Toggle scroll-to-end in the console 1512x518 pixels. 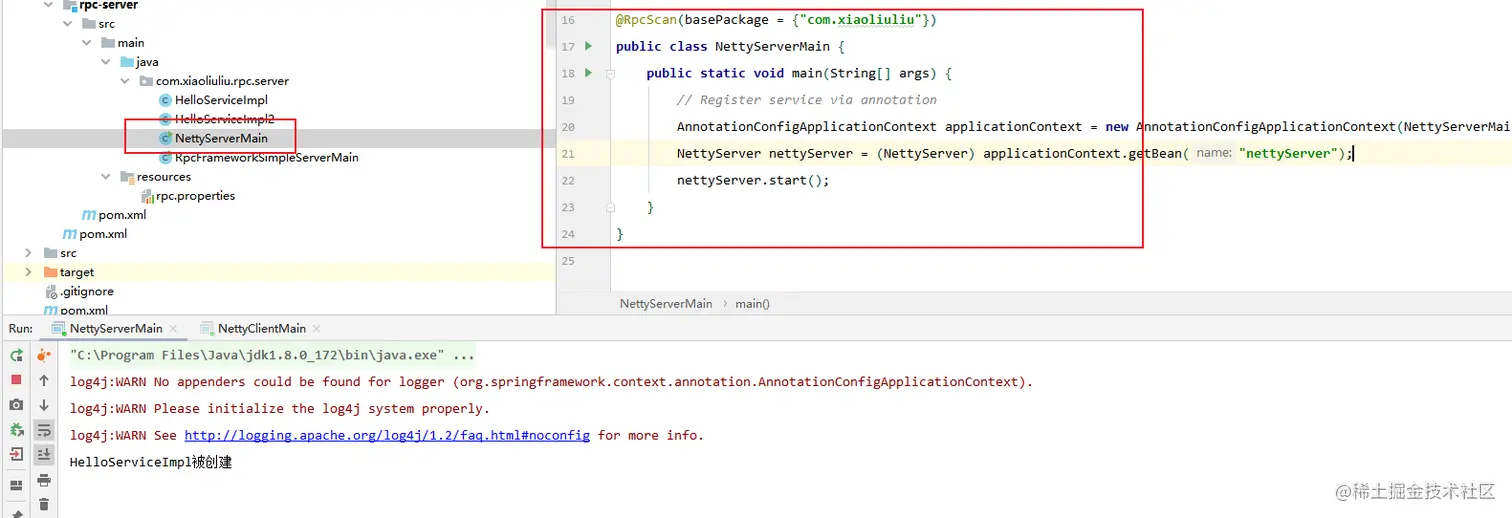44,455
